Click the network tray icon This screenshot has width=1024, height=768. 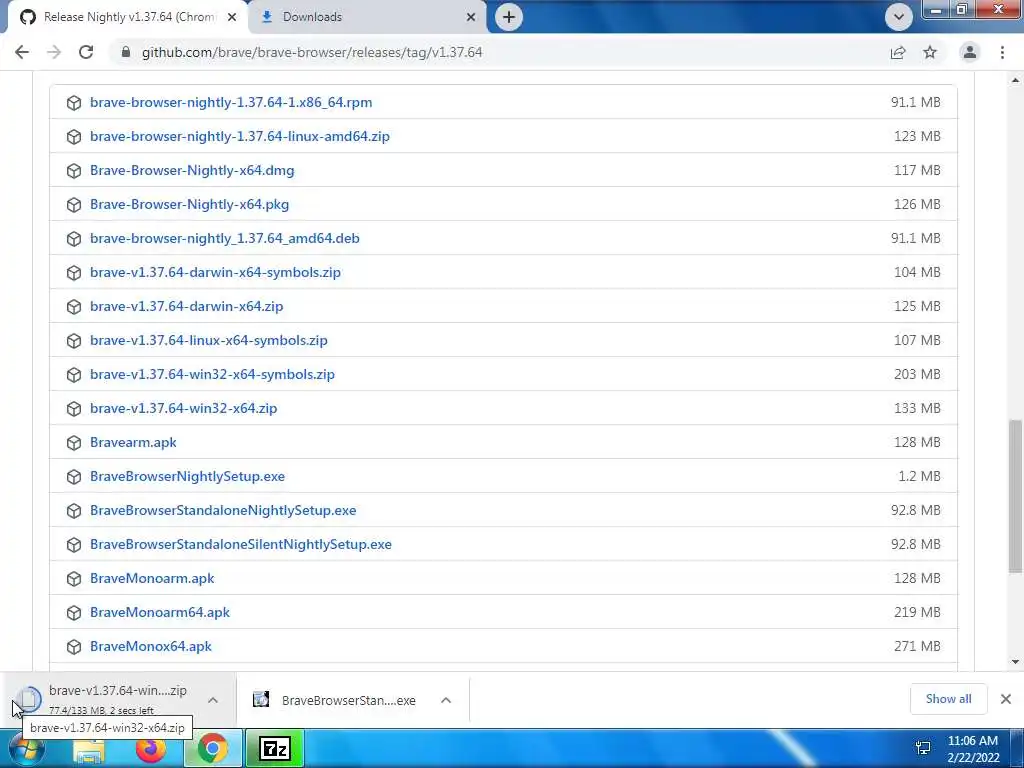[x=923, y=748]
